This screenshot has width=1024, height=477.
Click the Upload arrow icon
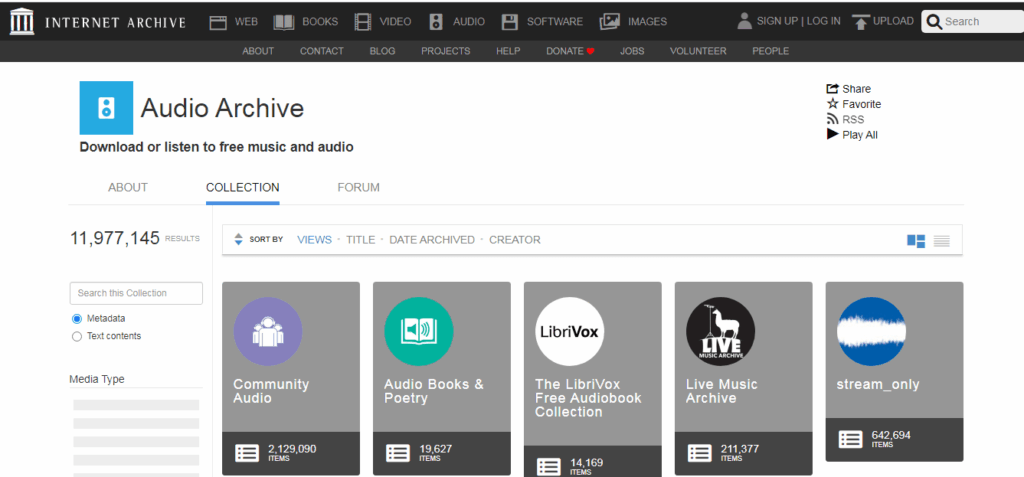(x=861, y=22)
